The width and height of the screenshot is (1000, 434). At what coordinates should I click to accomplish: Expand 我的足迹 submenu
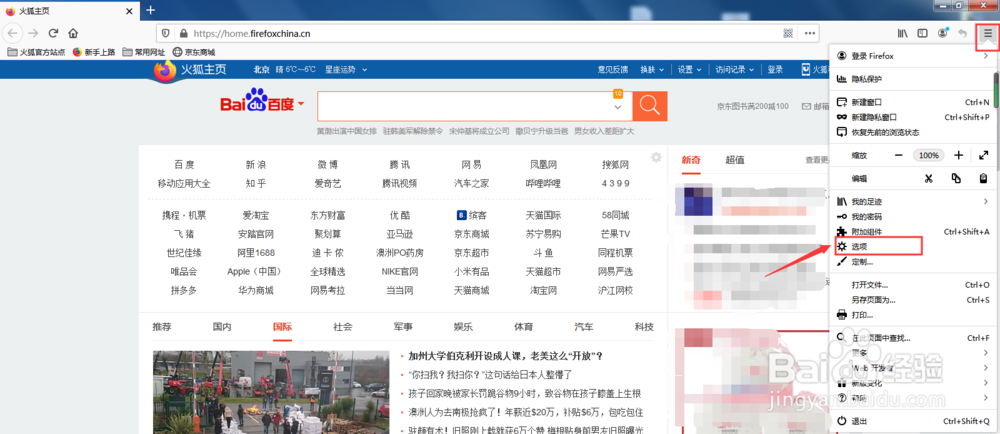913,201
